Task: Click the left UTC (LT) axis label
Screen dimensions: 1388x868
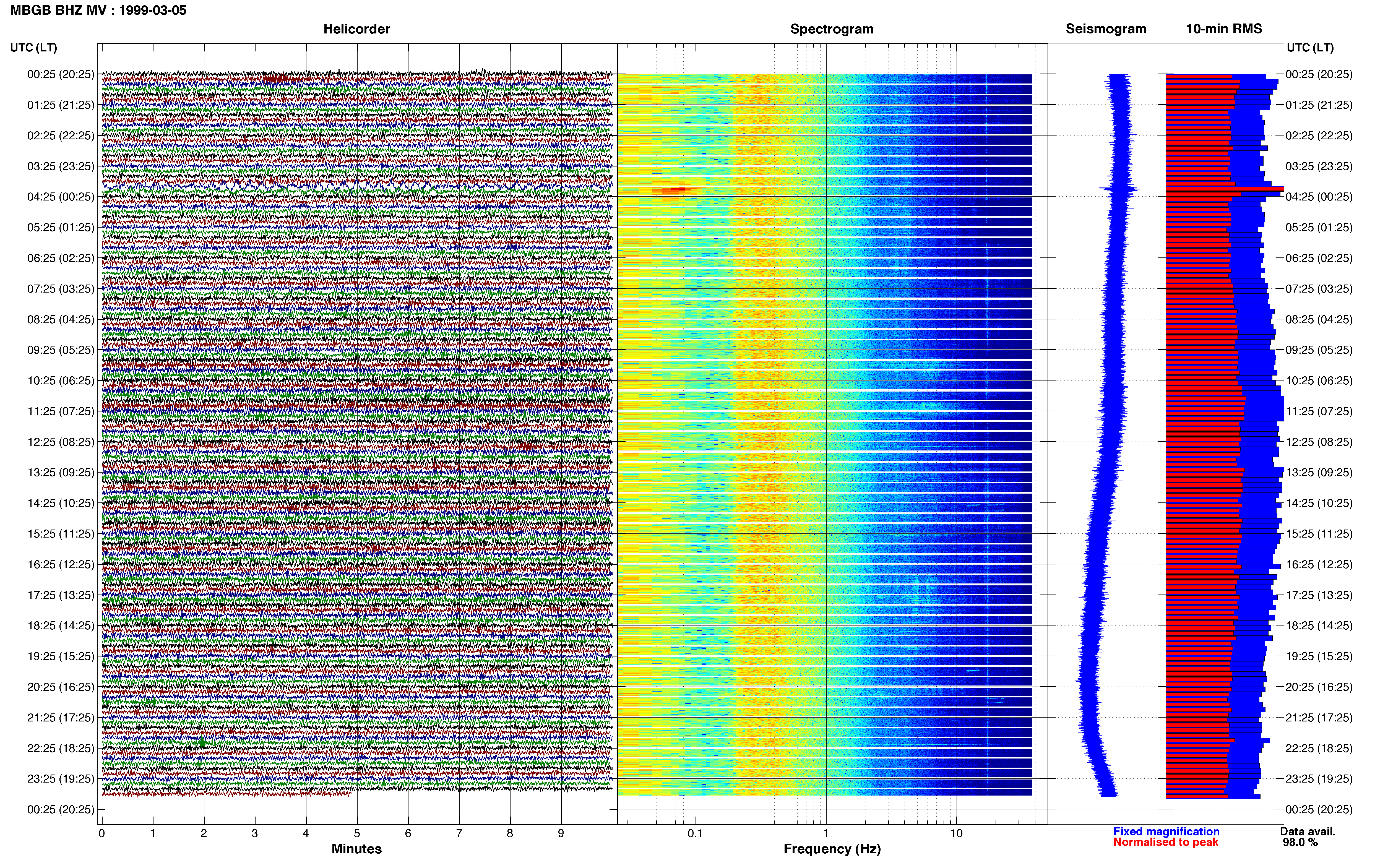Action: pyautogui.click(x=33, y=48)
